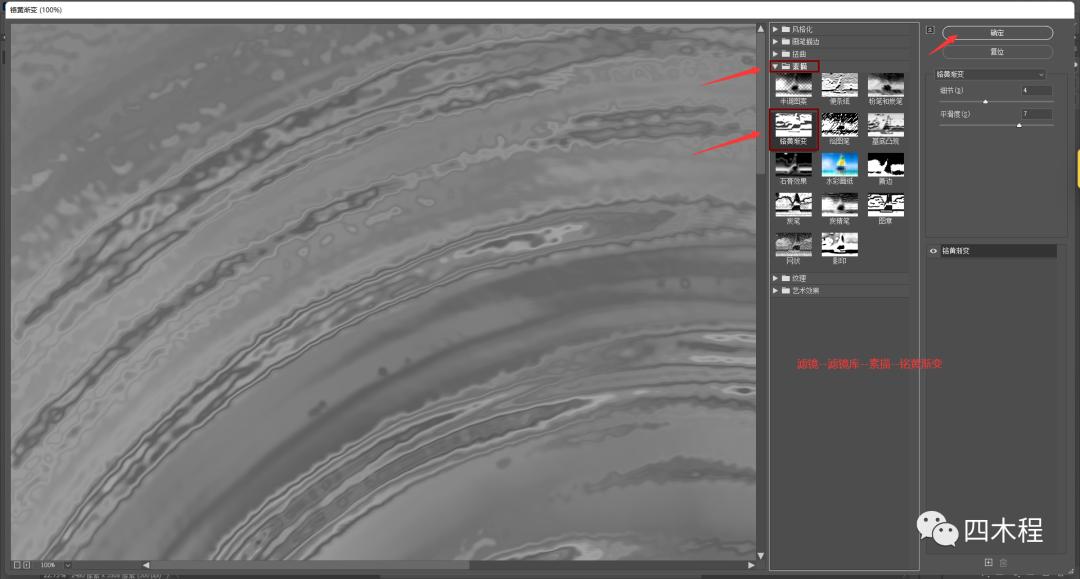The height and width of the screenshot is (579, 1080).
Task: Expand the 纹理 texture folder
Action: point(775,278)
